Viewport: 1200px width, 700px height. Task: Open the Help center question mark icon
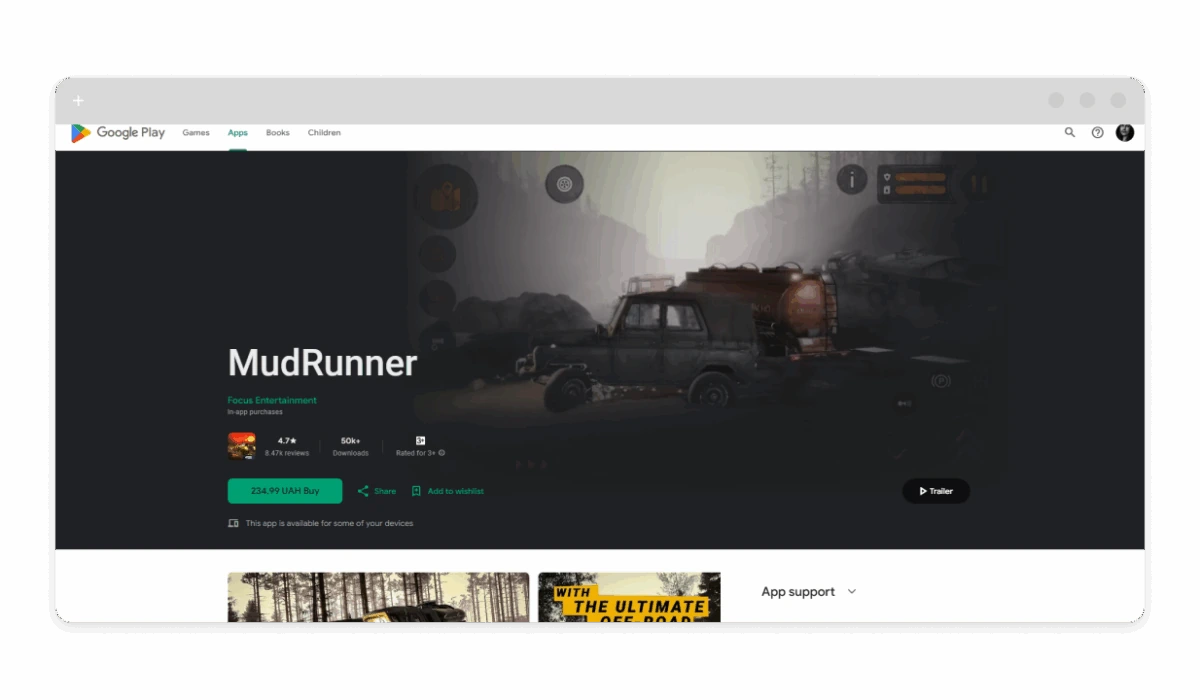(1097, 132)
